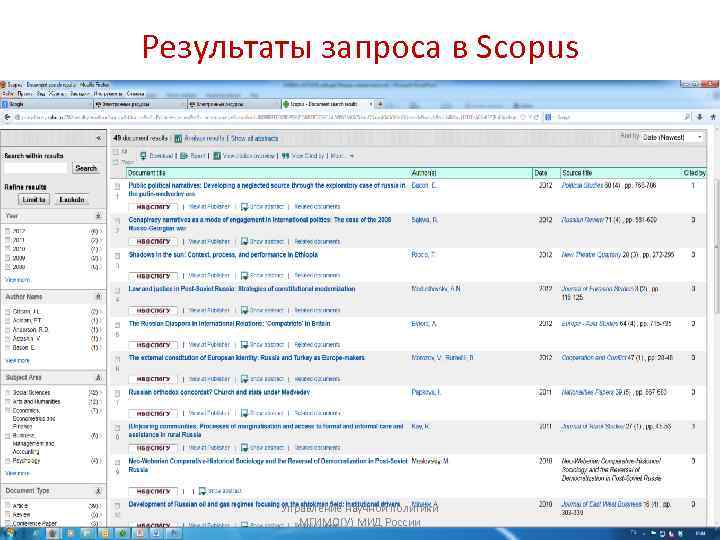Click the Show all abstracts link

(254, 138)
